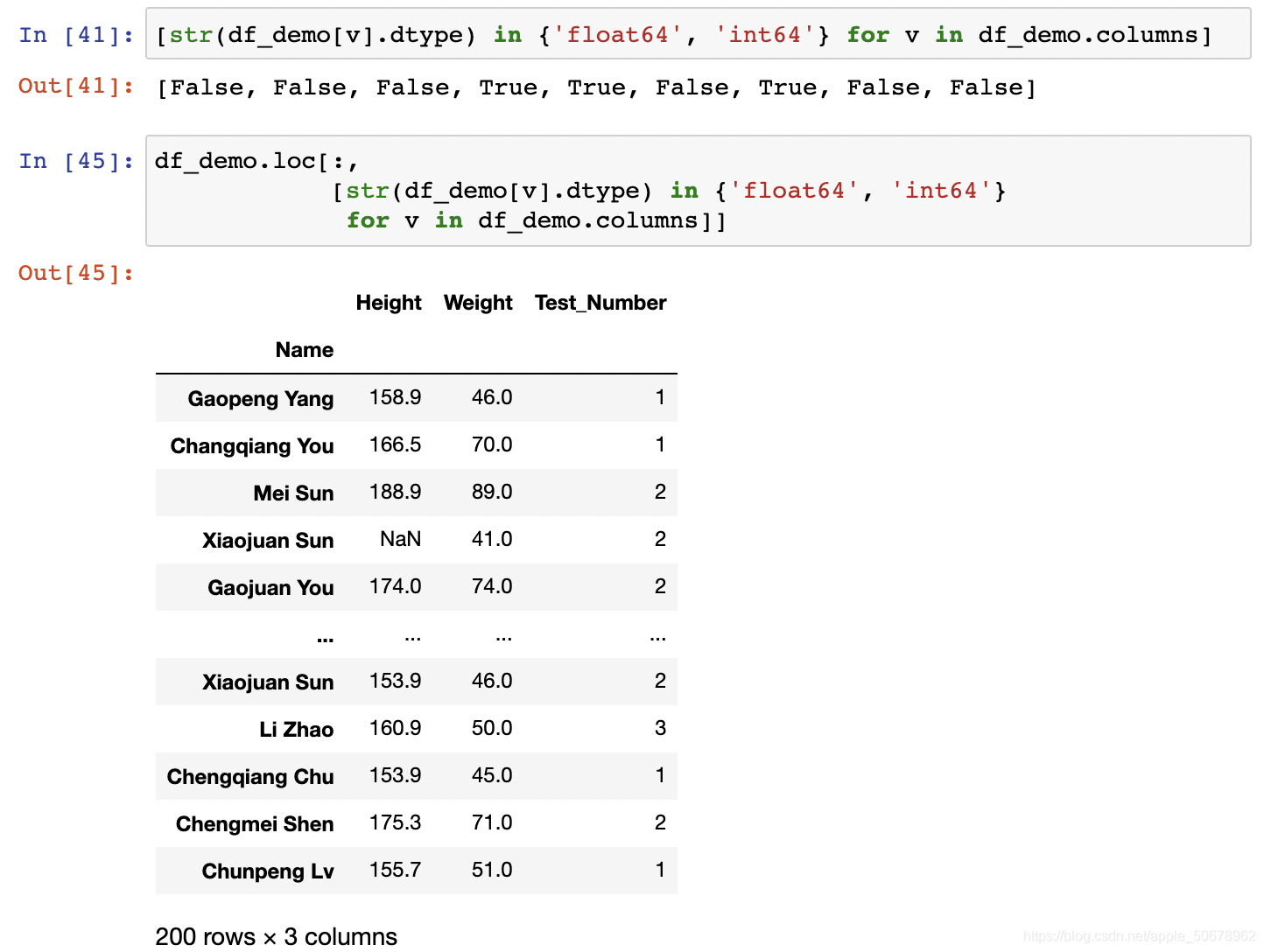Click height value 175.3
The height and width of the screenshot is (952, 1264).
[x=396, y=822]
